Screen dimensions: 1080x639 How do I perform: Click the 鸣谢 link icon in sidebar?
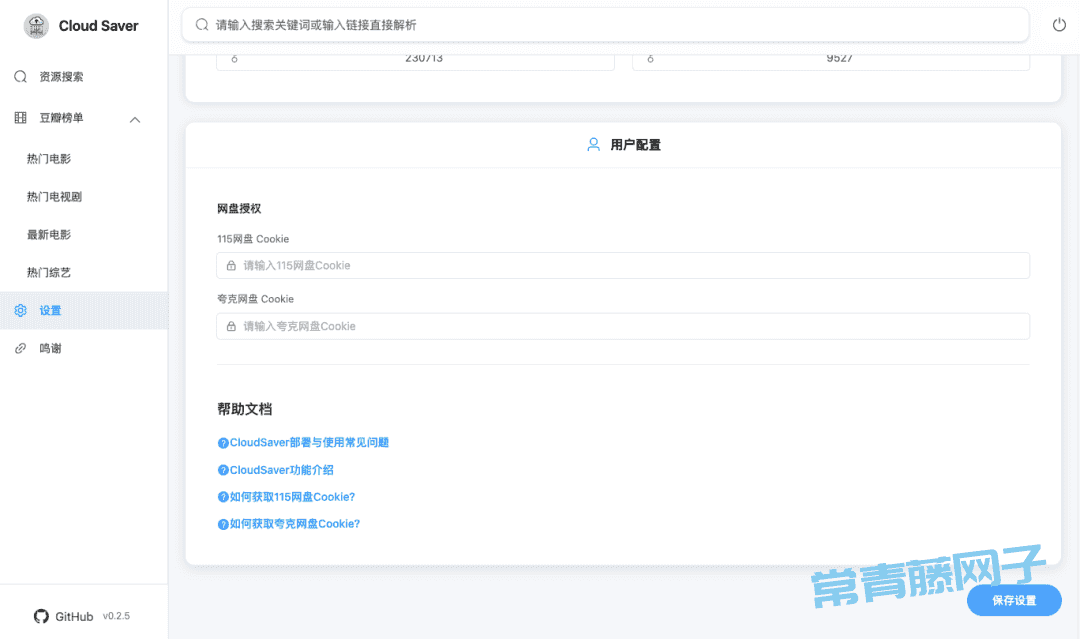[21, 348]
